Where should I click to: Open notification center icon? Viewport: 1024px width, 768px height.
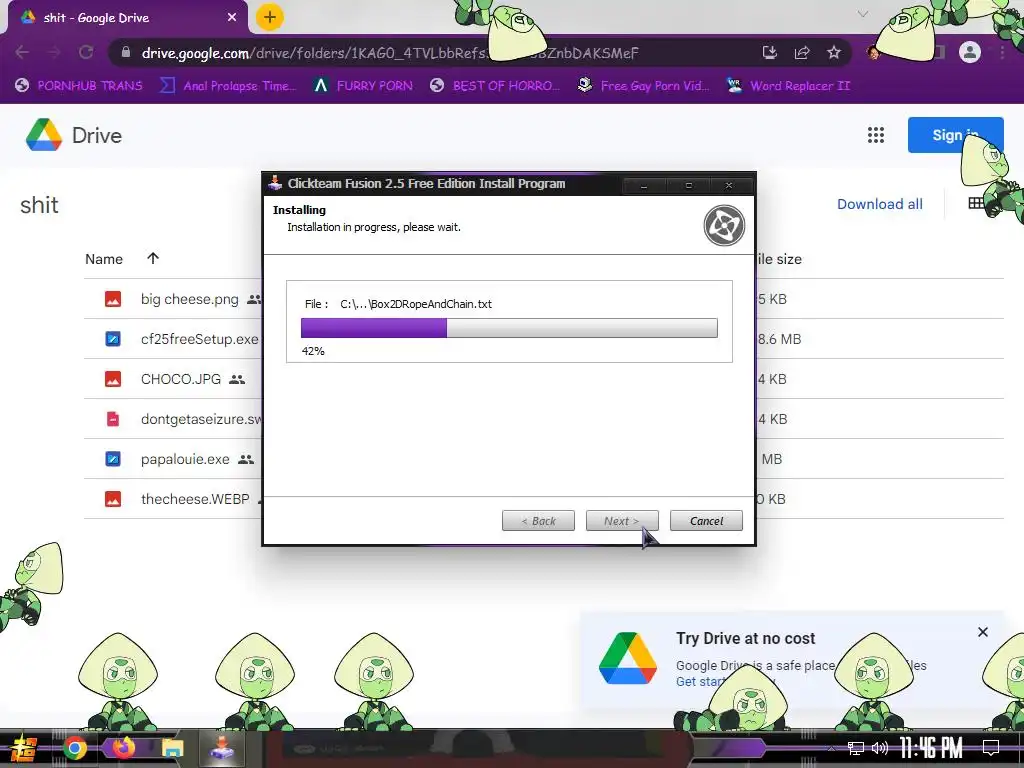[x=991, y=748]
